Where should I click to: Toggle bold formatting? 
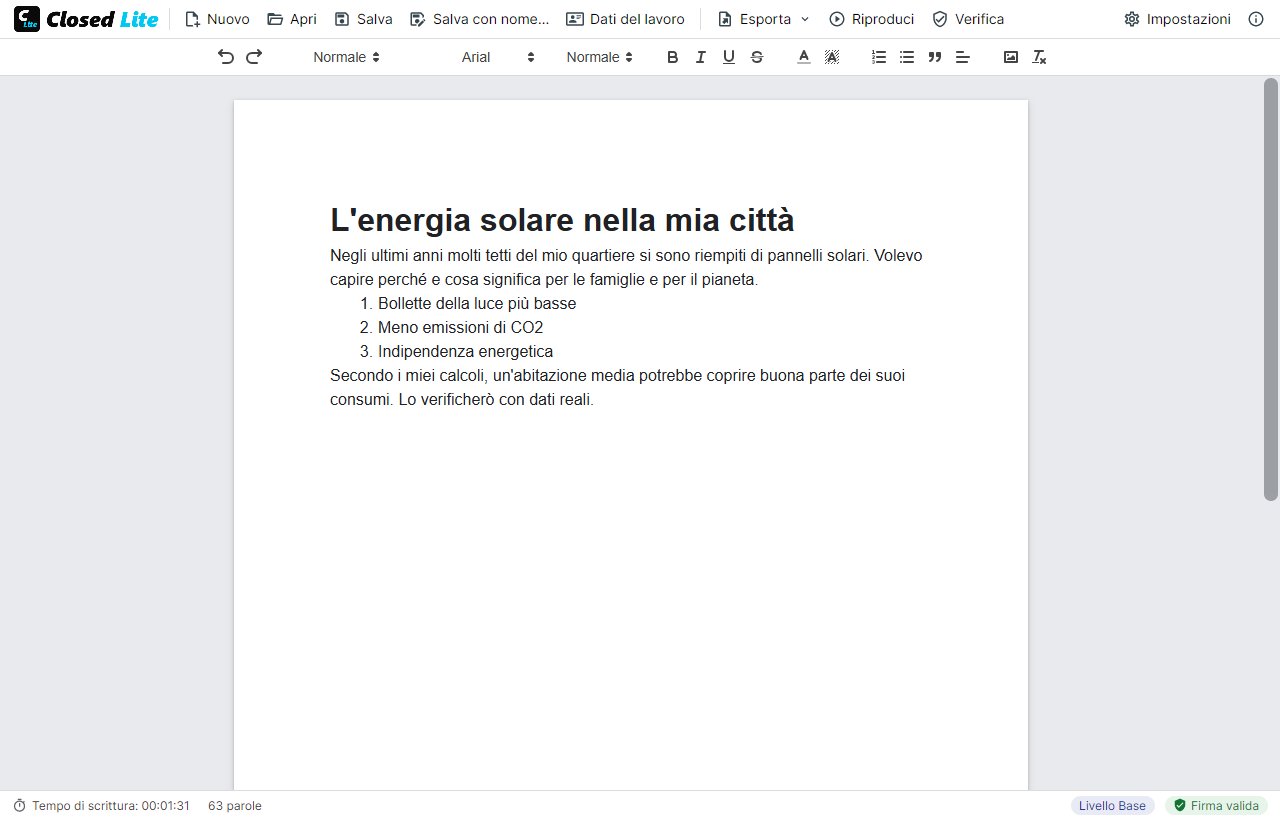672,57
